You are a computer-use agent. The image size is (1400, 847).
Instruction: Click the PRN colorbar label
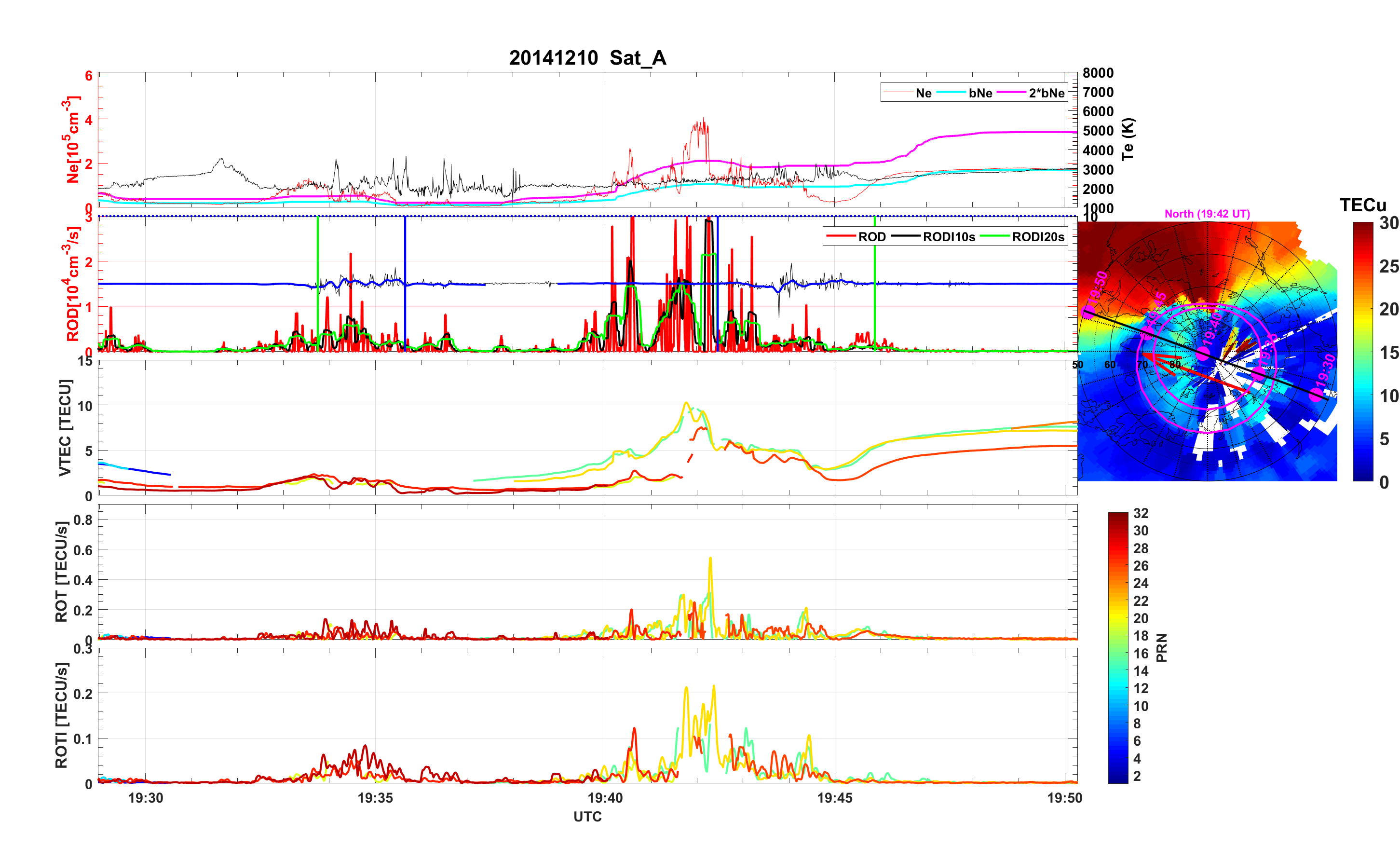click(x=1162, y=647)
